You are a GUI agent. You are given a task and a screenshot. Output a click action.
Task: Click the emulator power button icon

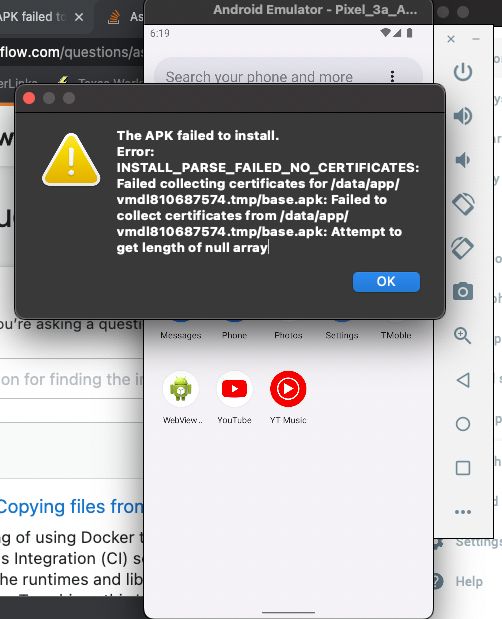tap(463, 72)
